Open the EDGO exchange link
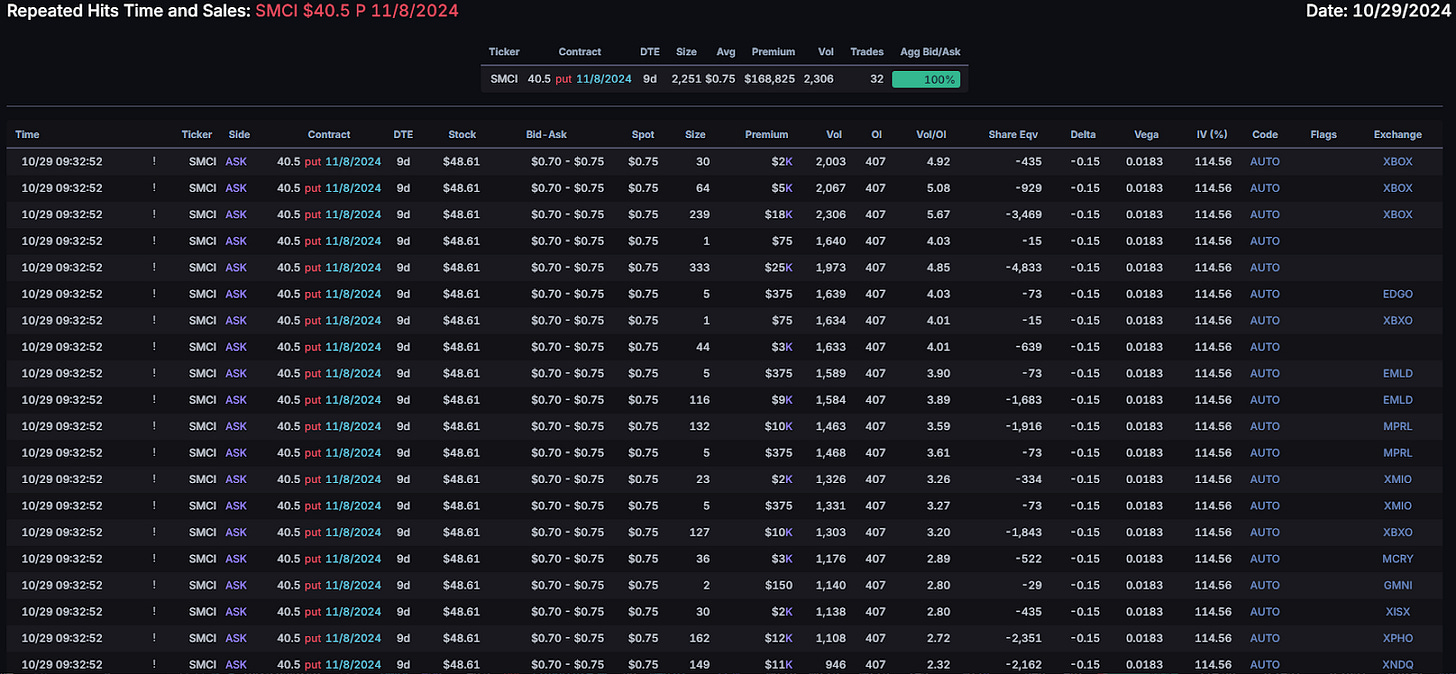Image resolution: width=1456 pixels, height=674 pixels. (x=1397, y=294)
